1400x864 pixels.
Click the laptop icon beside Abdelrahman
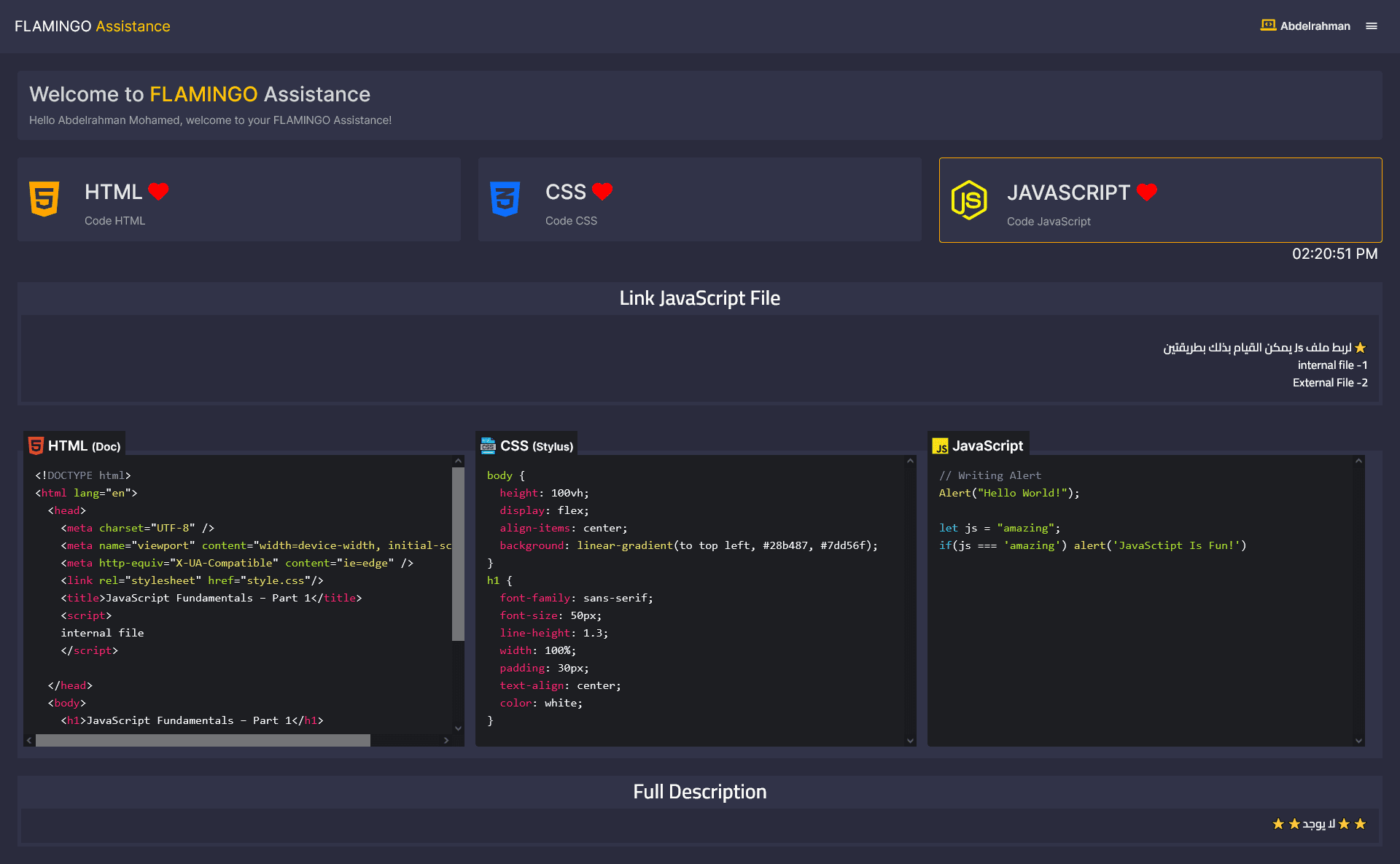click(1268, 26)
